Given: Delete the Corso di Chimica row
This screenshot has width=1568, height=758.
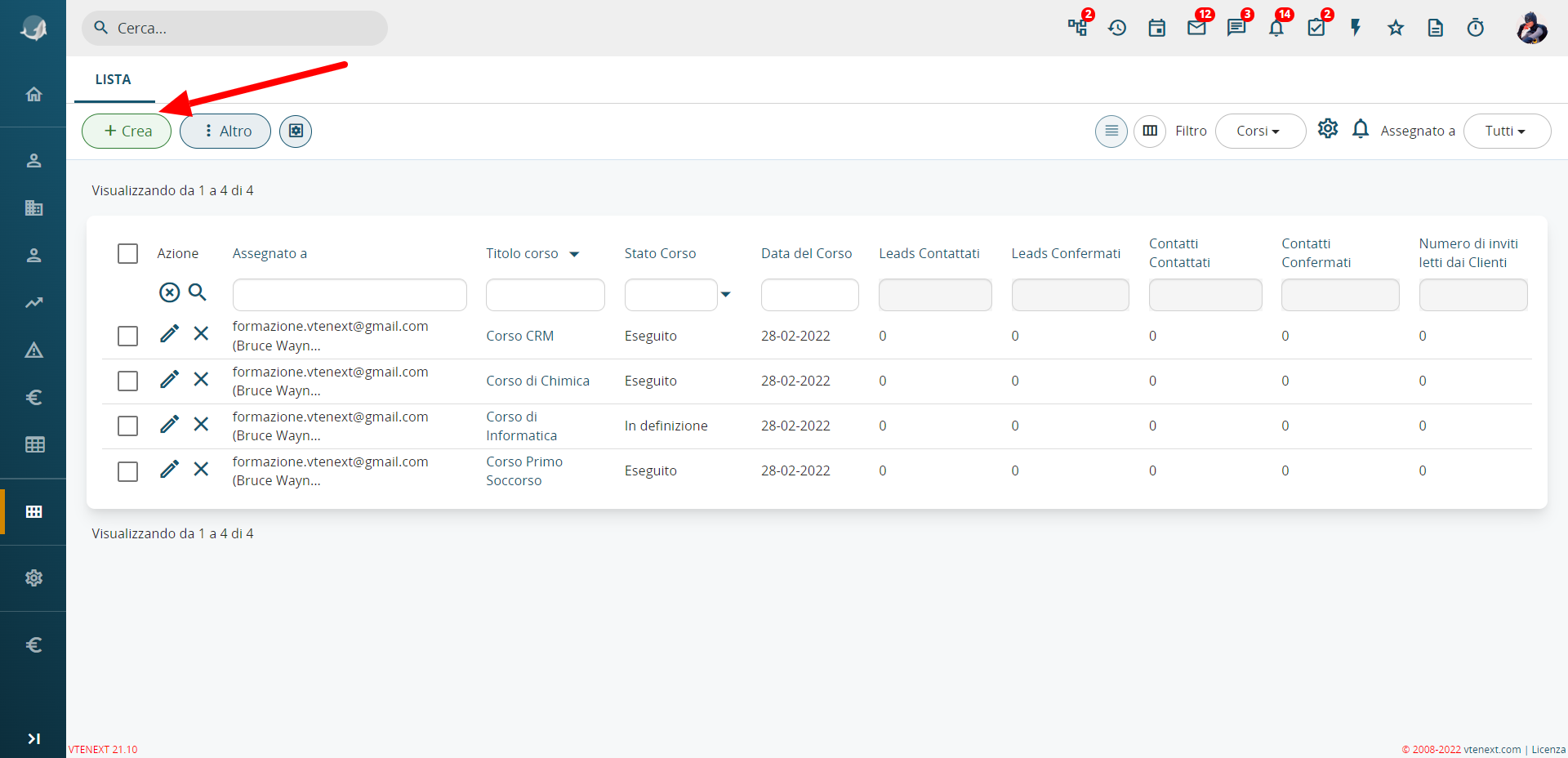Looking at the screenshot, I should pos(201,379).
